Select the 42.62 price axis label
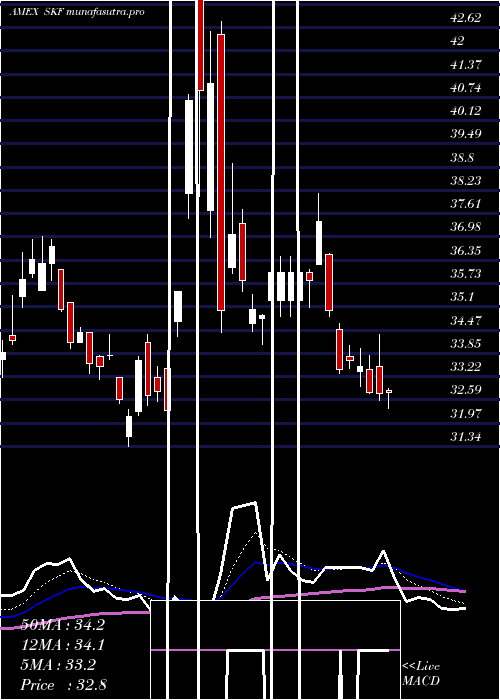 pyautogui.click(x=466, y=18)
